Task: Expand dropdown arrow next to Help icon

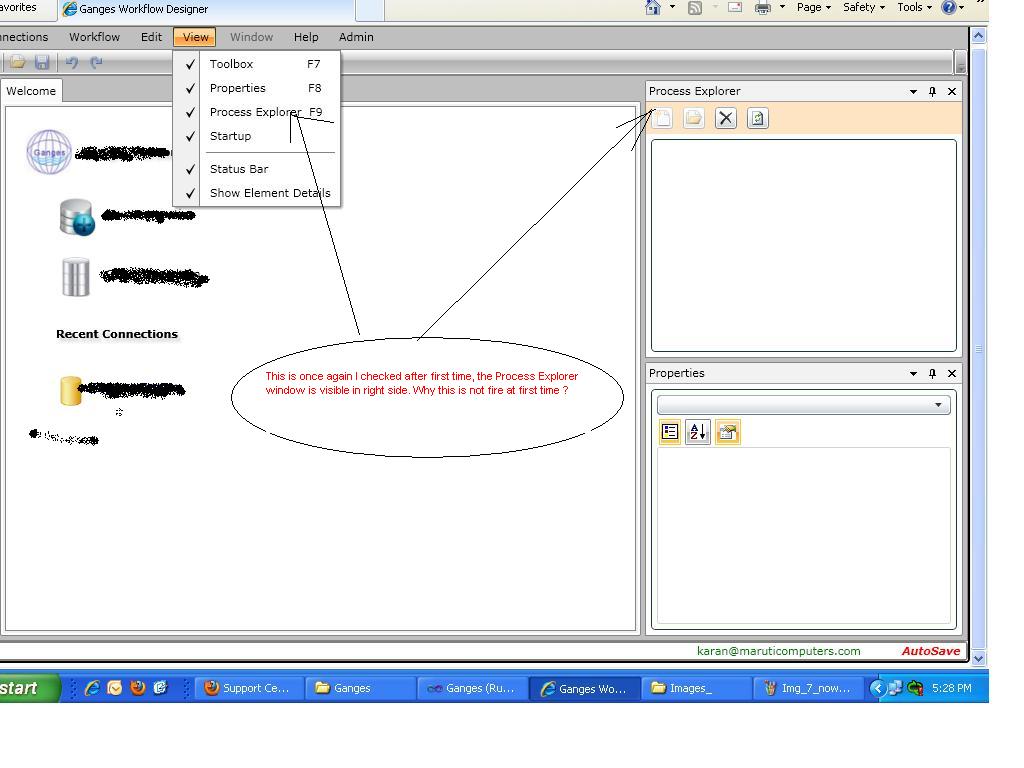Action: [962, 8]
